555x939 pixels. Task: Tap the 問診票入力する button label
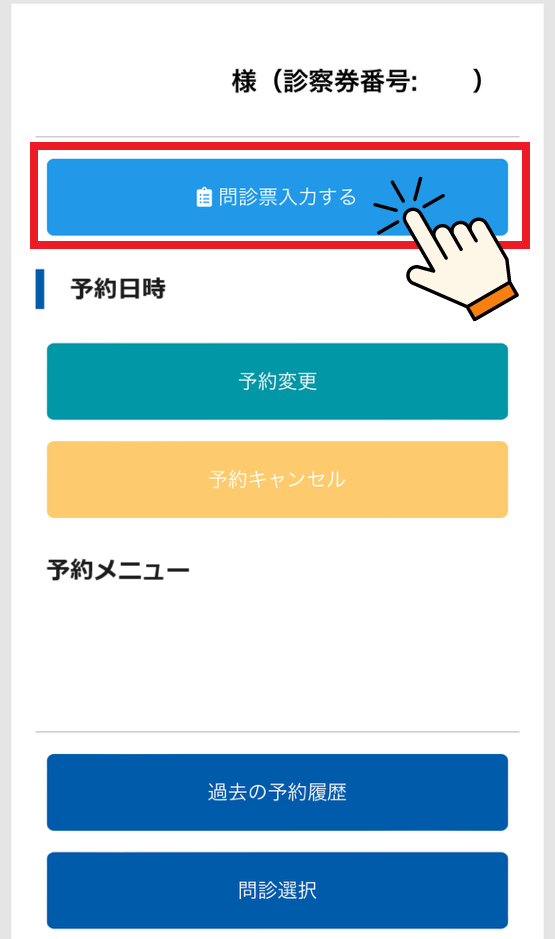pos(287,197)
